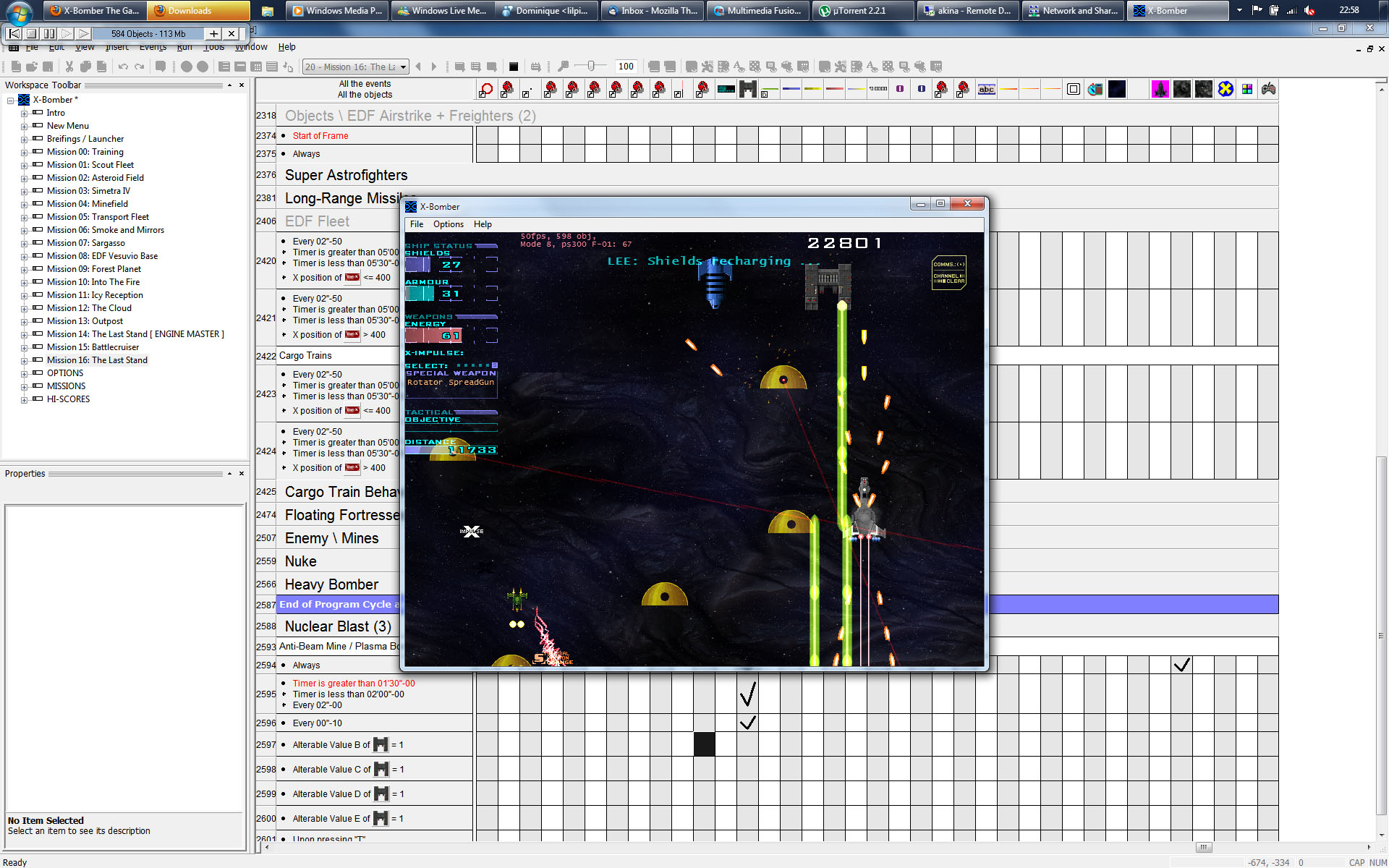Expand Mission 00: Training node

point(24,153)
